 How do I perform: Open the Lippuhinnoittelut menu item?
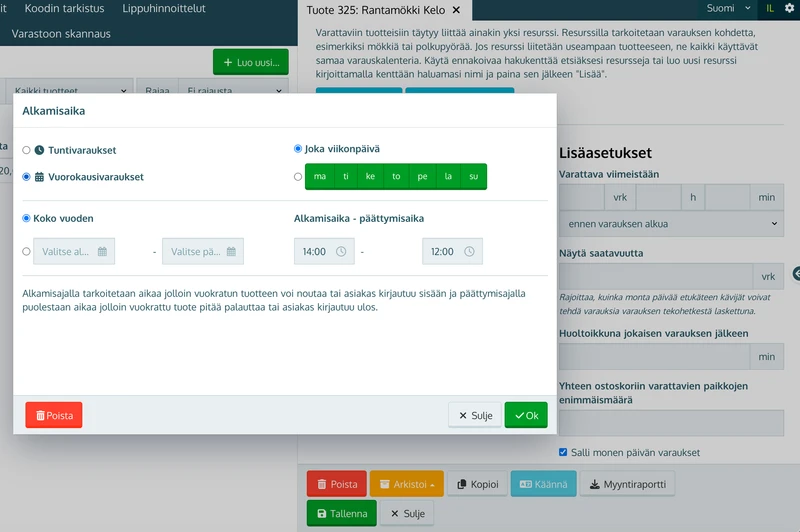coord(164,8)
